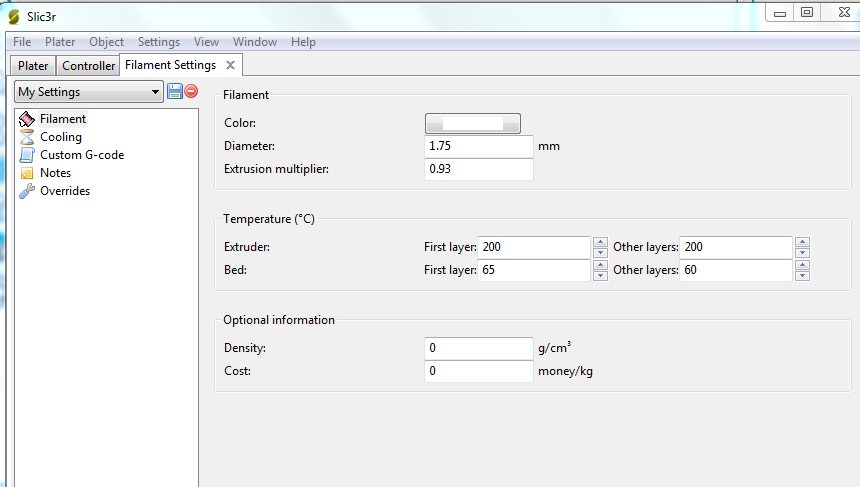Click the Density input field

(x=479, y=348)
